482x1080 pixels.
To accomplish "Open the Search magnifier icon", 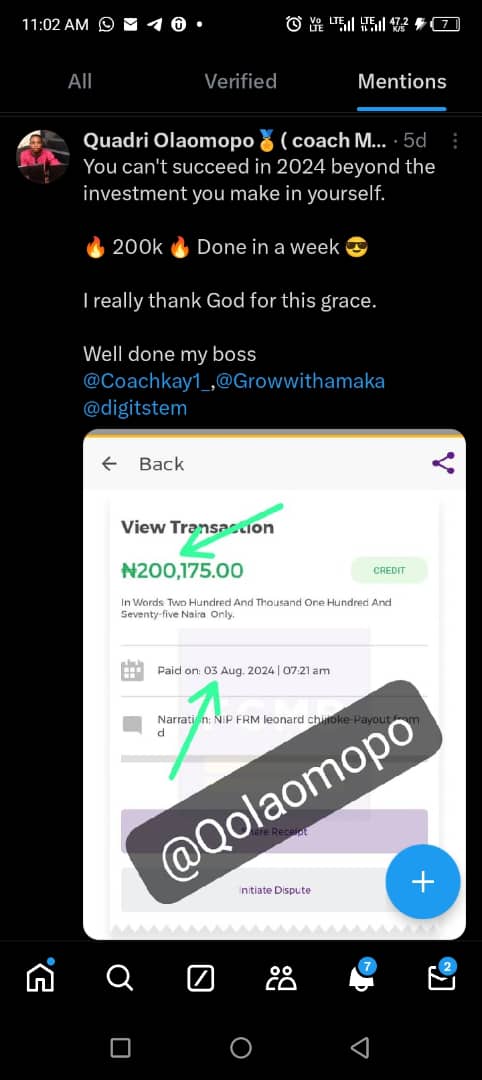I will 120,977.
